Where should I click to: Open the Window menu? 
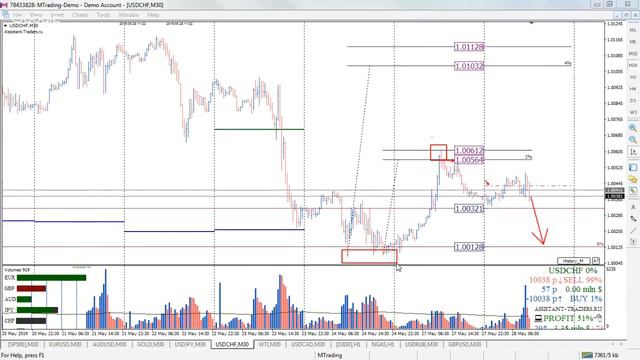[129, 15]
